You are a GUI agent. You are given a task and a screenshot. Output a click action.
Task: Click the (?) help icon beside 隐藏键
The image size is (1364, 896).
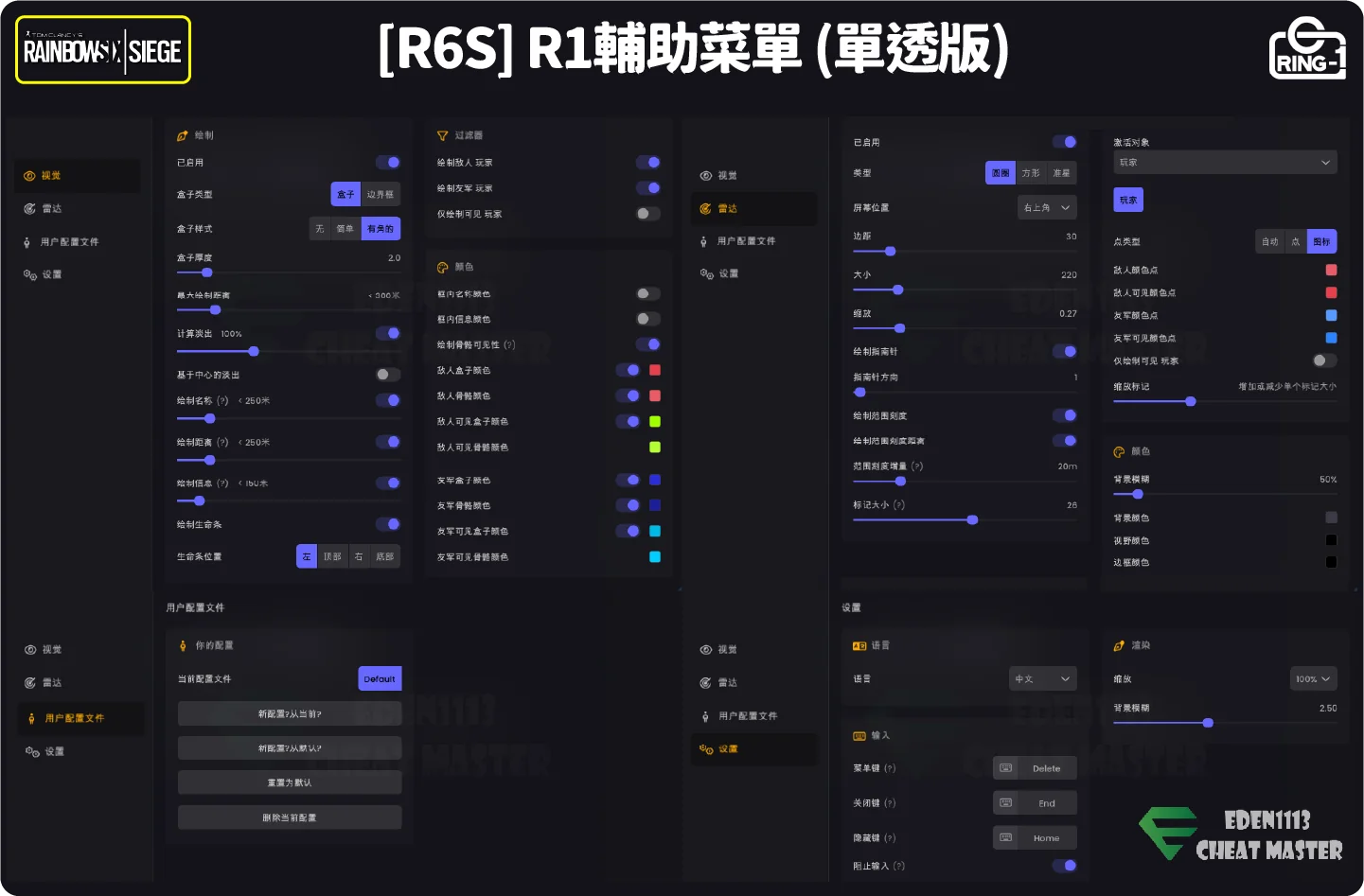click(890, 838)
